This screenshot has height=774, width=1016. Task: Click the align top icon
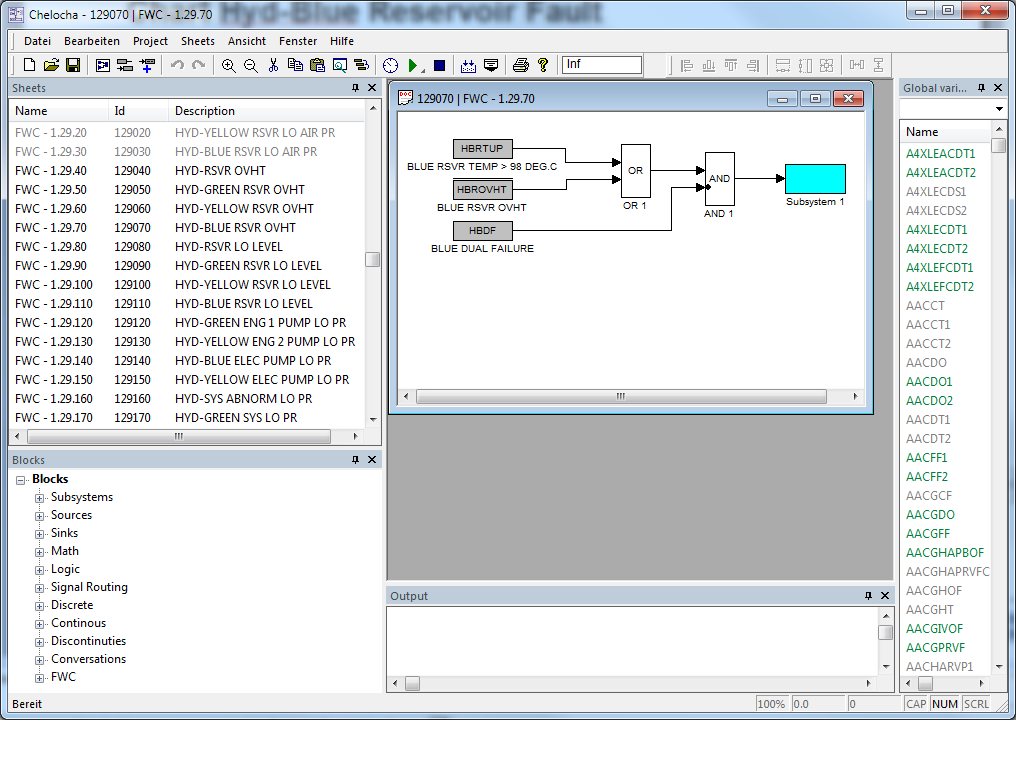coord(731,65)
